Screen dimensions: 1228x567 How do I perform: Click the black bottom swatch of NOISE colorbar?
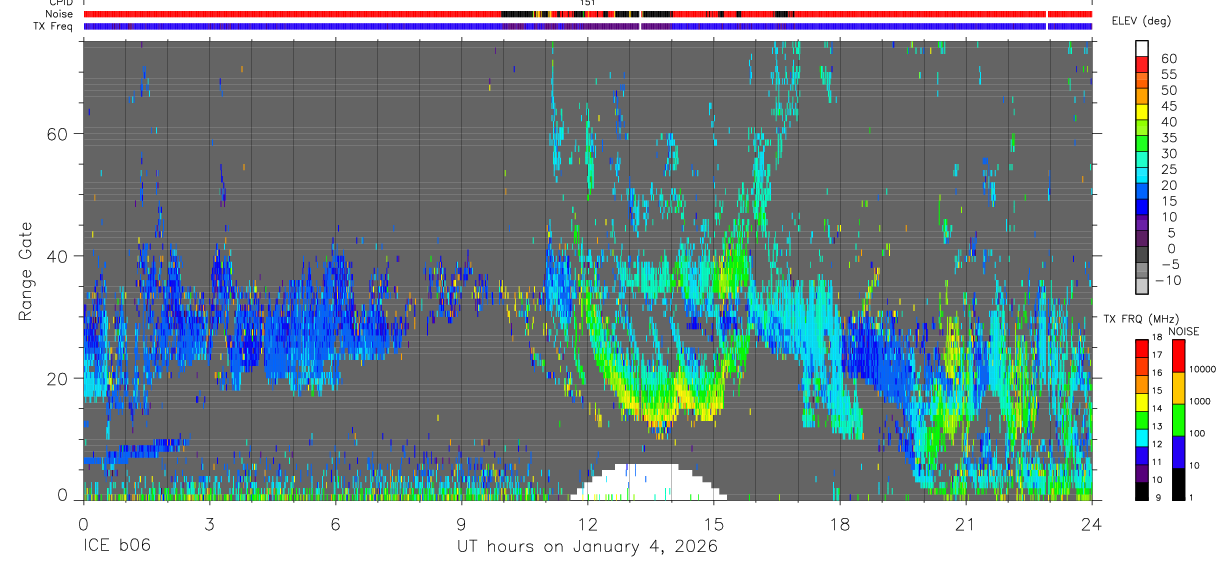1178,483
